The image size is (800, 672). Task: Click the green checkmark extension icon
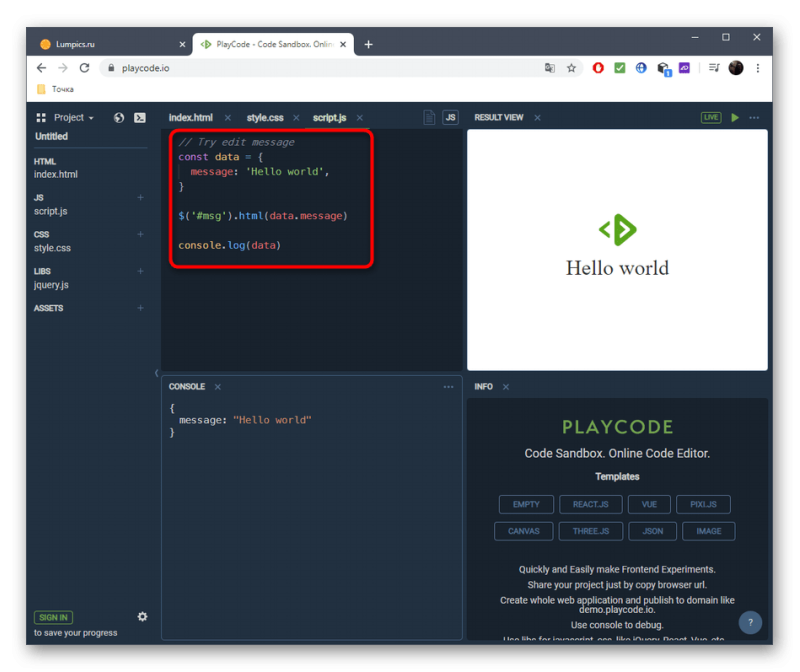(x=619, y=68)
